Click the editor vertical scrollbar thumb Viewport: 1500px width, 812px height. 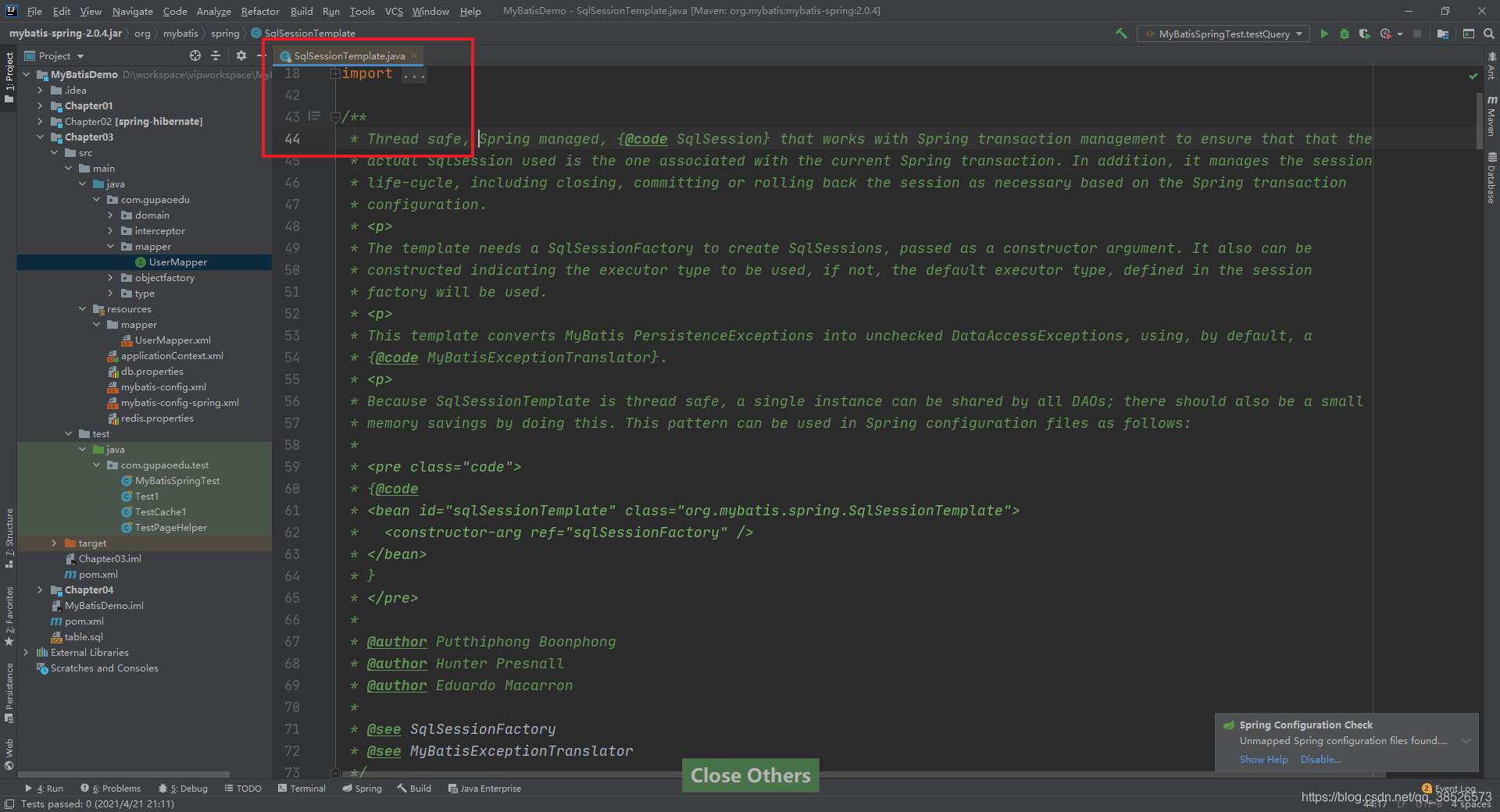coord(1480,121)
